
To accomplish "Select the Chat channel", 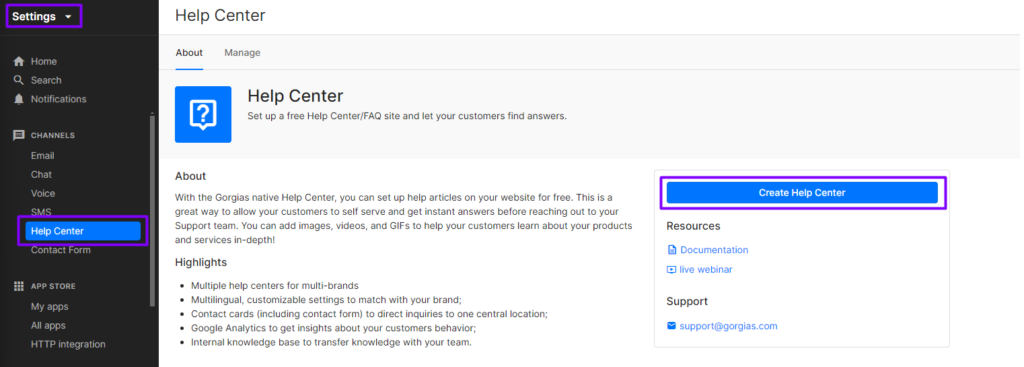I will (41, 175).
